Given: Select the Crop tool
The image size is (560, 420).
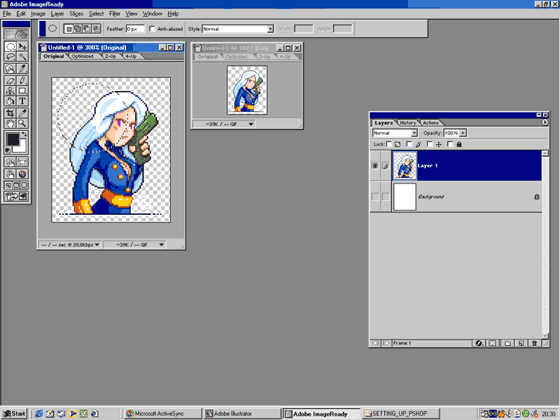Looking at the screenshot, I should (x=10, y=113).
